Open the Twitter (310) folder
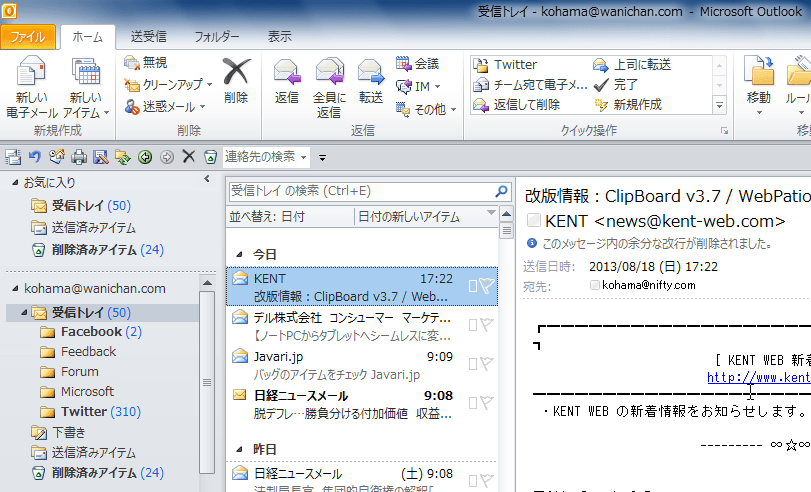Image resolution: width=811 pixels, height=492 pixels. point(91,412)
